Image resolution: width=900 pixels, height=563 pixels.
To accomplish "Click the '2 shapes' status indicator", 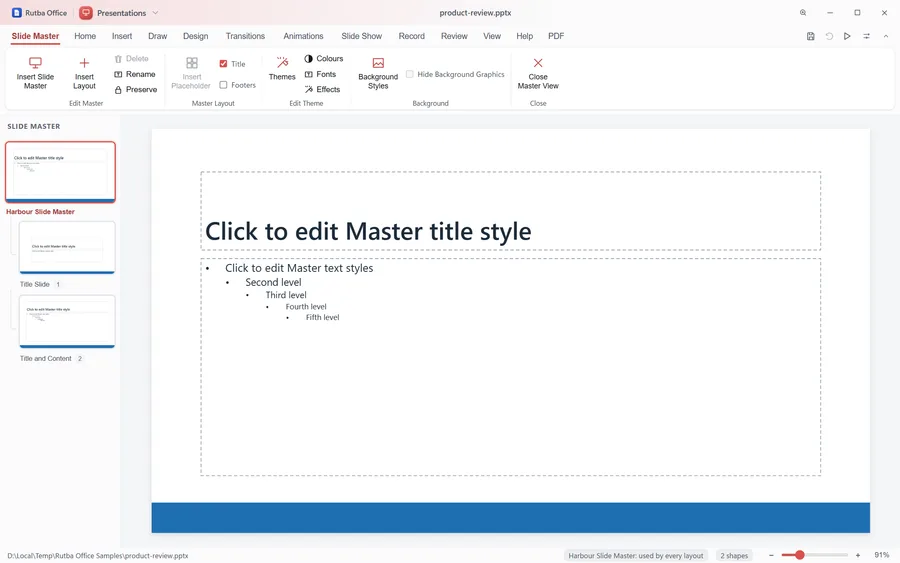I will [734, 556].
